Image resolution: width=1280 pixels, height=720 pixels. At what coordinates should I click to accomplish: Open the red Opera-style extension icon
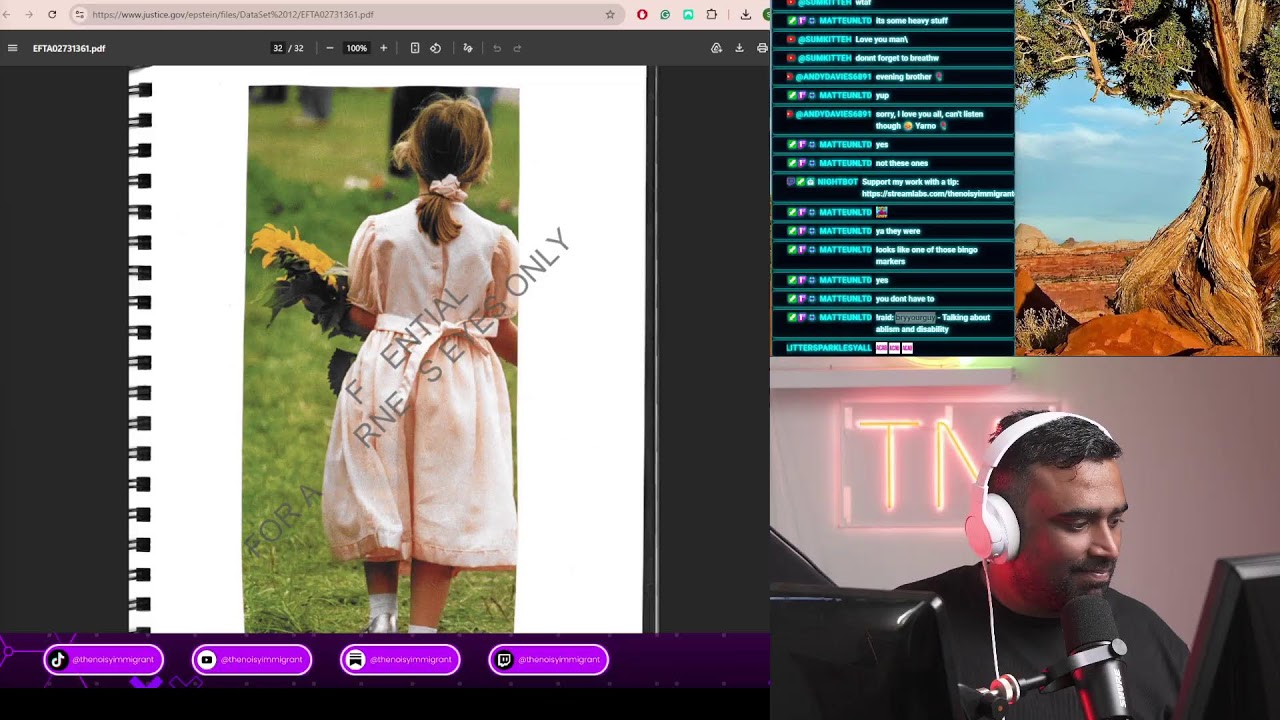pyautogui.click(x=642, y=15)
